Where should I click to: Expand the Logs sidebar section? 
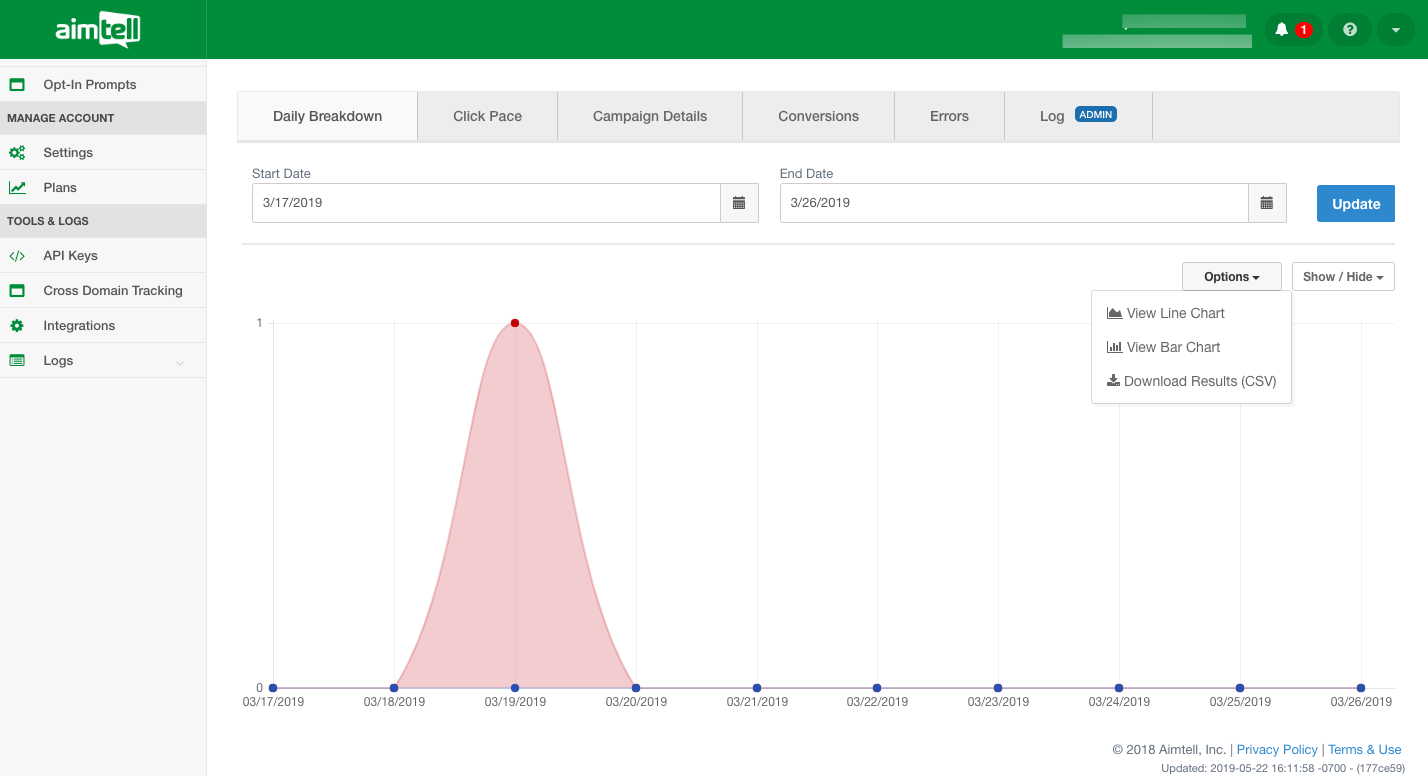coord(179,362)
